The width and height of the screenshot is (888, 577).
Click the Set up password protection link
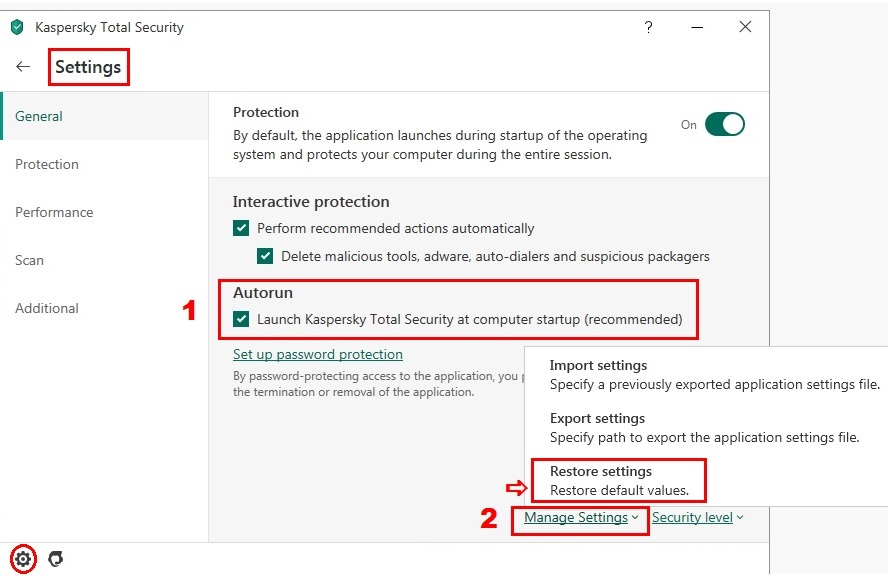318,354
